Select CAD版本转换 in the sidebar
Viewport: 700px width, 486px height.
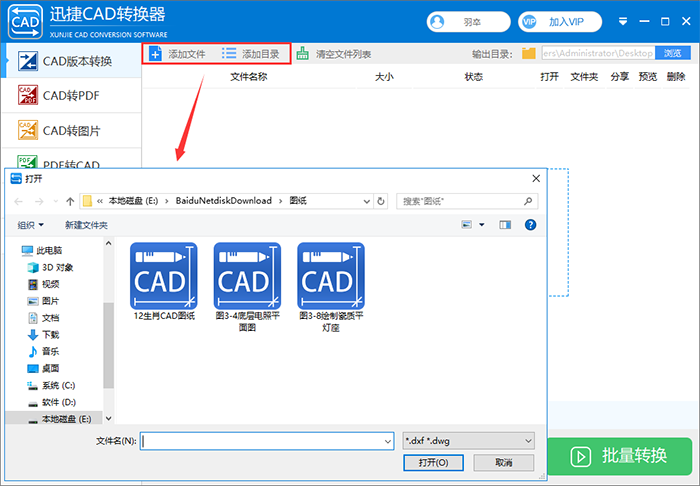(71, 61)
